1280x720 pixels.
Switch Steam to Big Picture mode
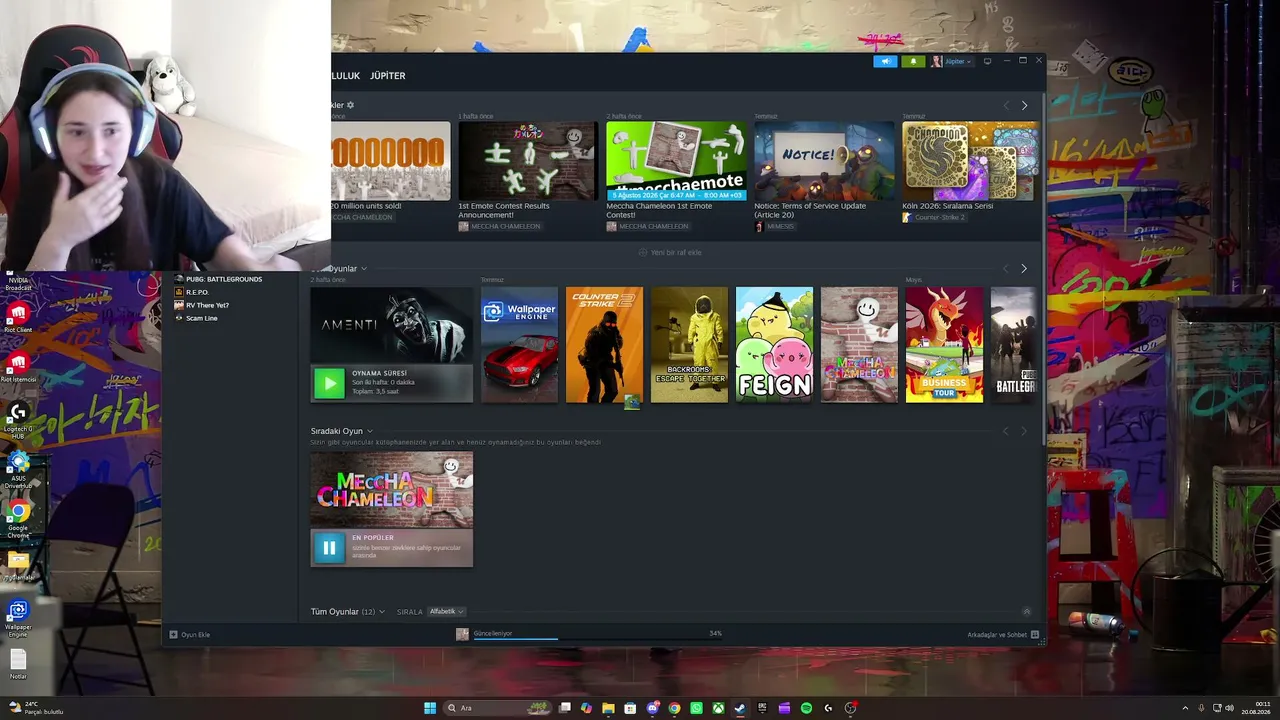[987, 61]
